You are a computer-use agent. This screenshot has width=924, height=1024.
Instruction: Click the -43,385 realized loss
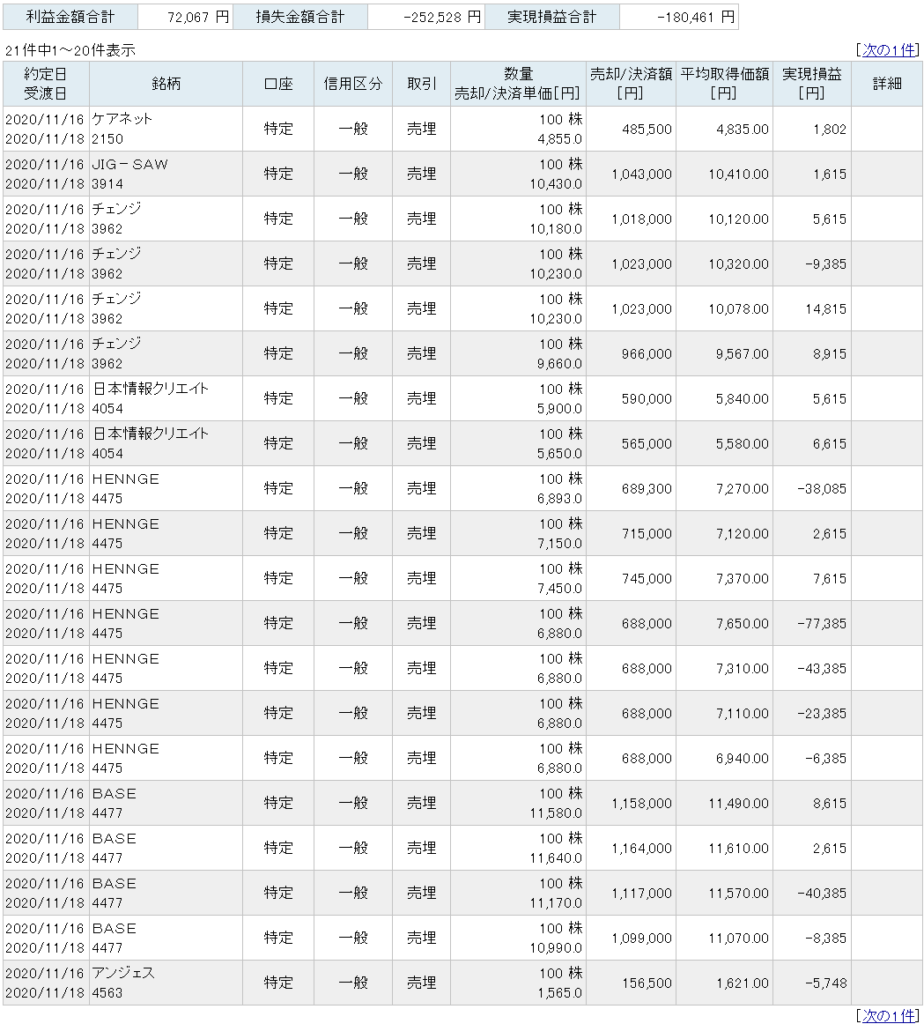pos(821,669)
